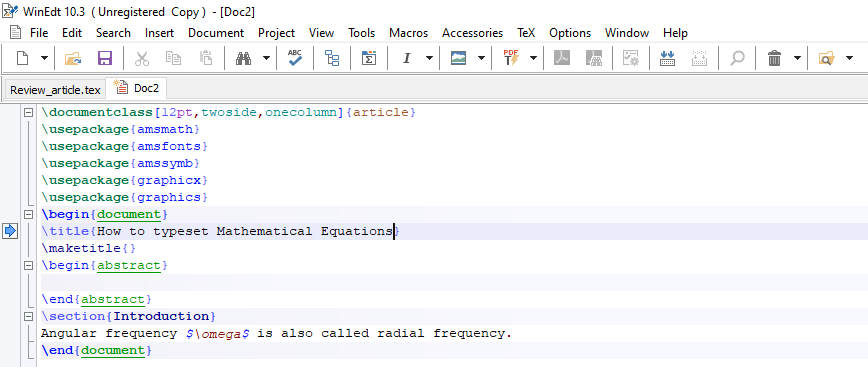Click the binoculars Find icon

244,58
